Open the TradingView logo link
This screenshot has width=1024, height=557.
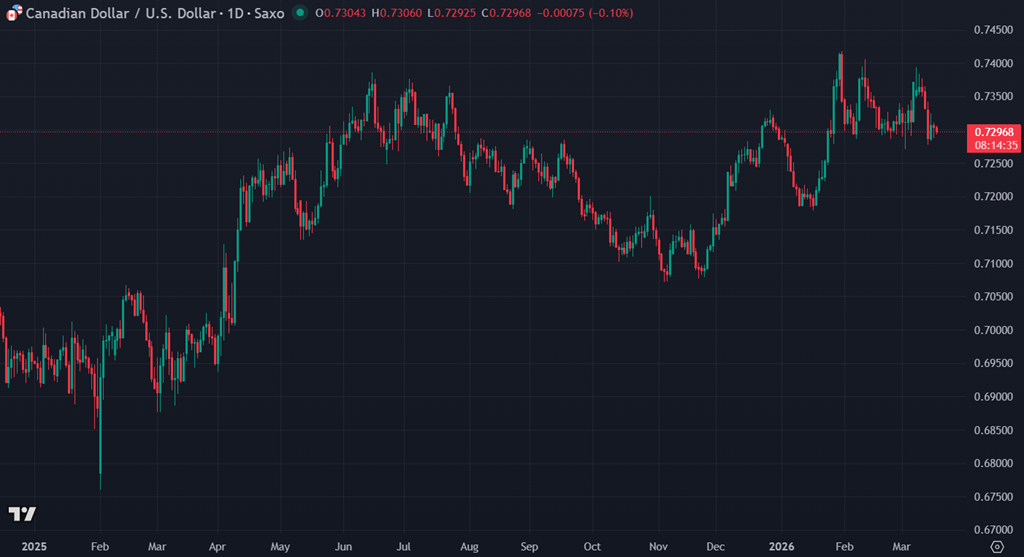tap(22, 514)
